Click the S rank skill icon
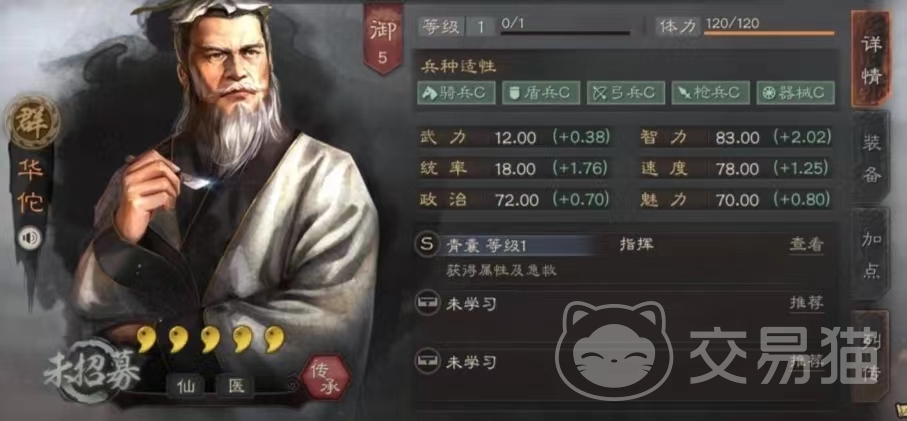 [426, 245]
